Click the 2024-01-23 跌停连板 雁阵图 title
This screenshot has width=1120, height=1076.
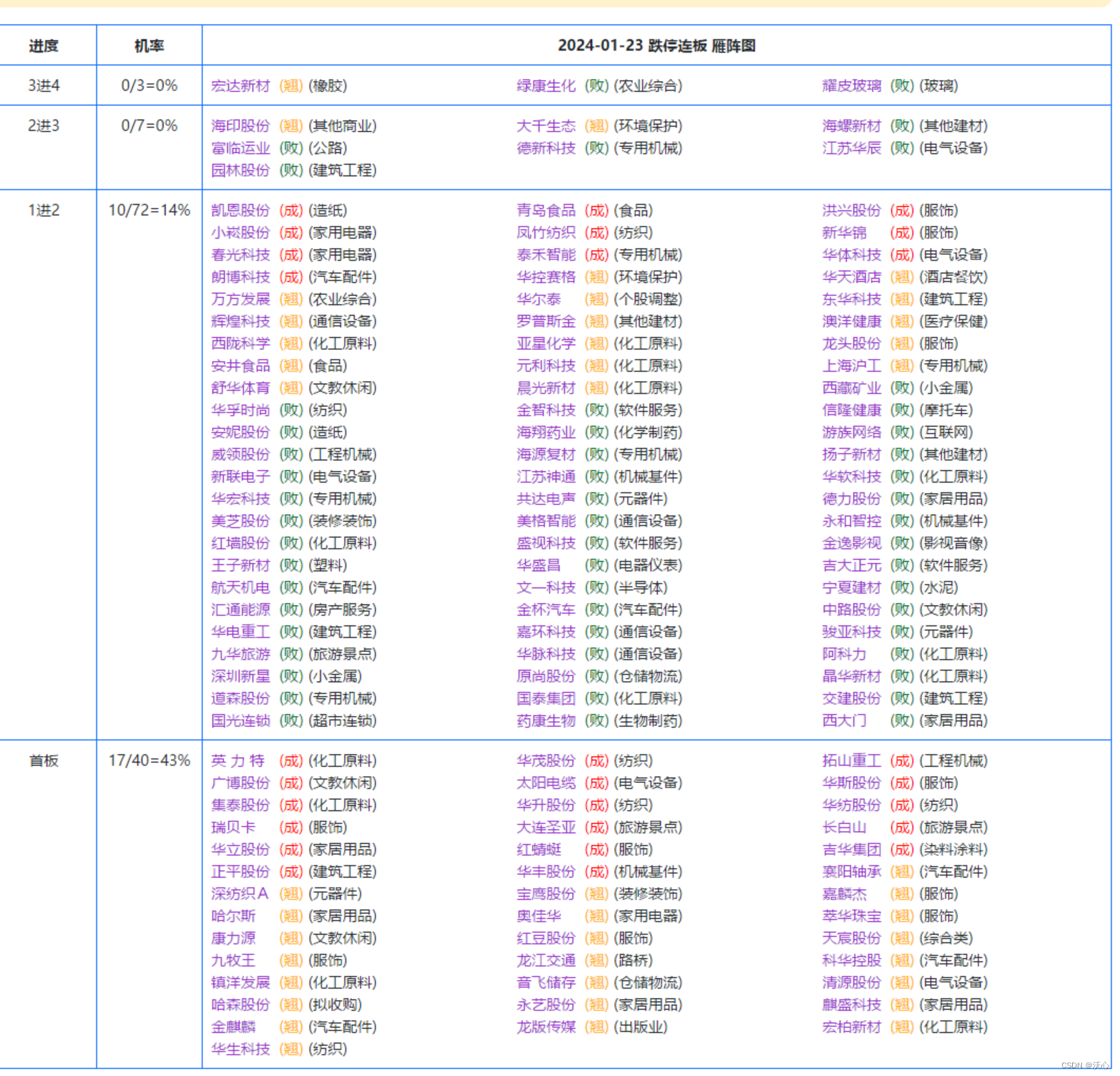(x=657, y=46)
